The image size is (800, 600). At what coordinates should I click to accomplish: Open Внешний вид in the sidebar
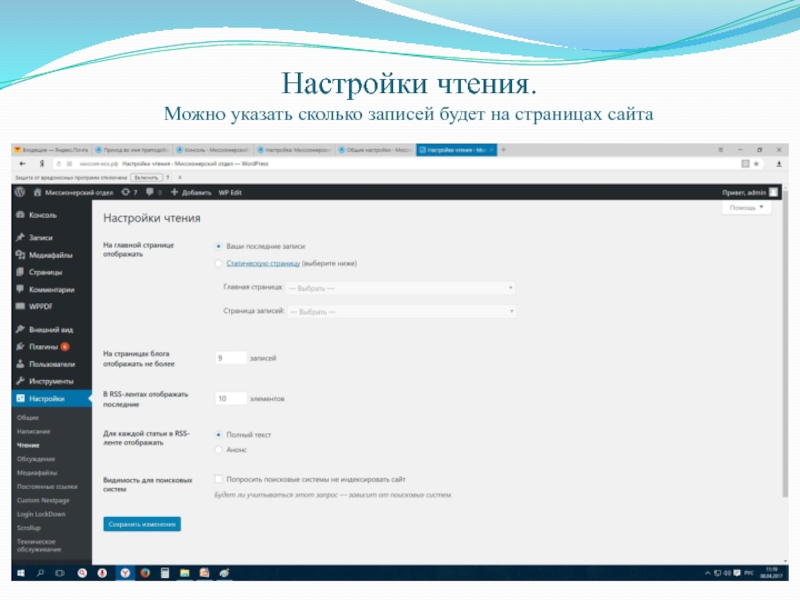coord(52,329)
